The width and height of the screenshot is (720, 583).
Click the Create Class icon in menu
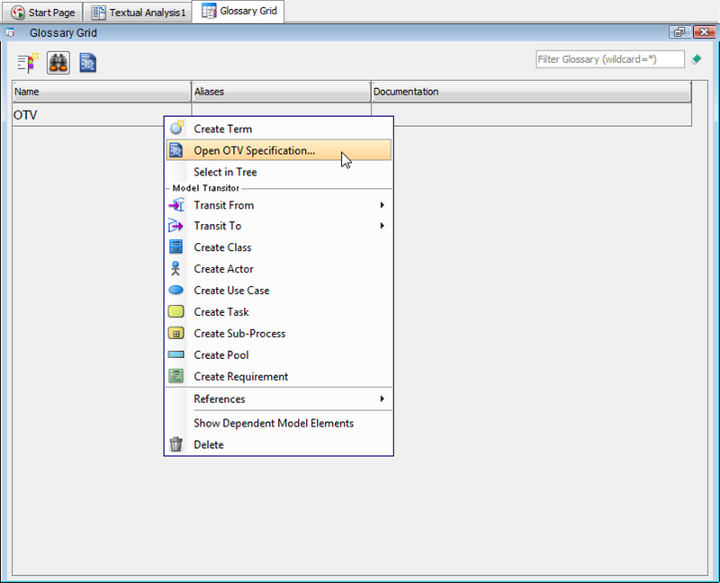pos(176,247)
